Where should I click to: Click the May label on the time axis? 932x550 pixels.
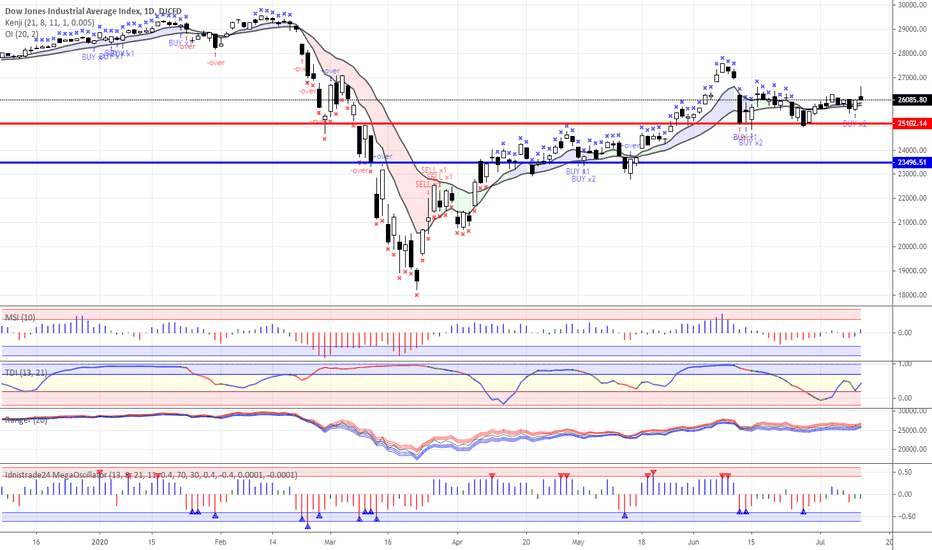(578, 542)
